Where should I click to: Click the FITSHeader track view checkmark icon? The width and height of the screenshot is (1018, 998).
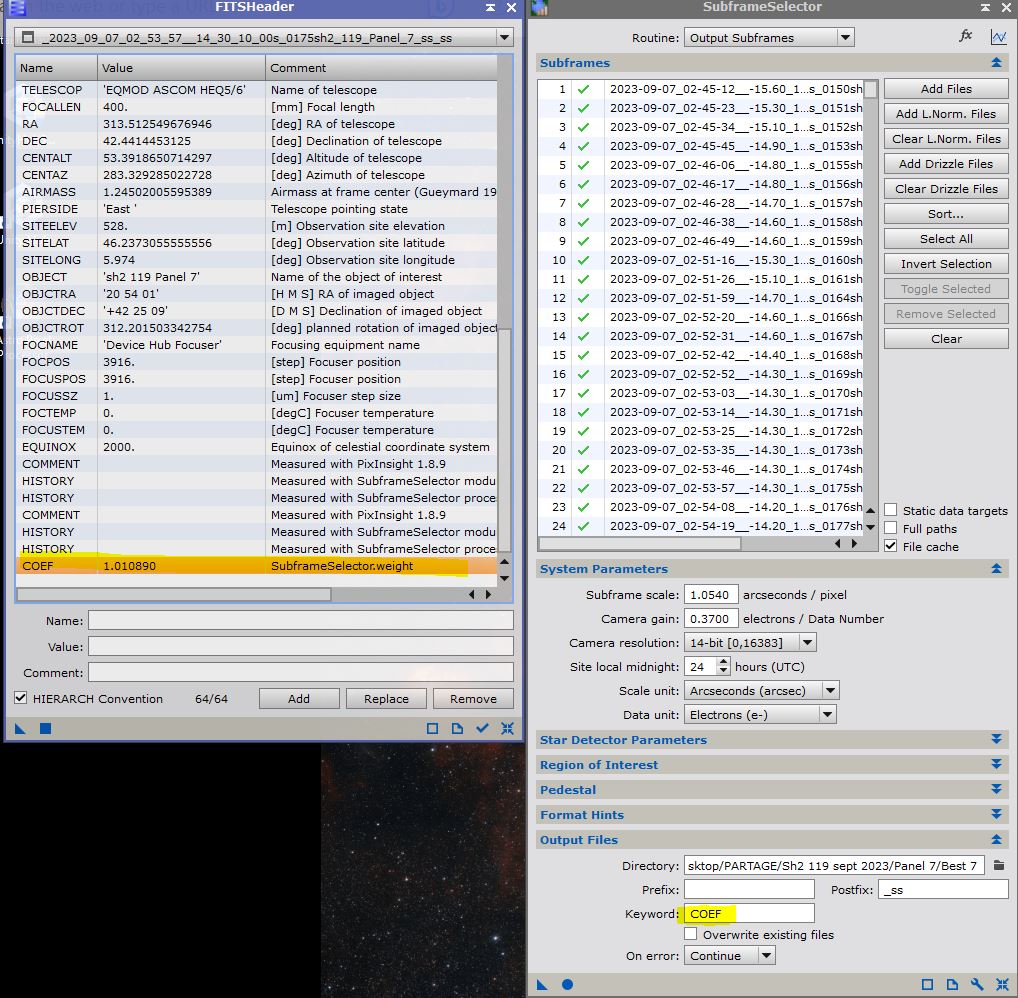tap(482, 729)
